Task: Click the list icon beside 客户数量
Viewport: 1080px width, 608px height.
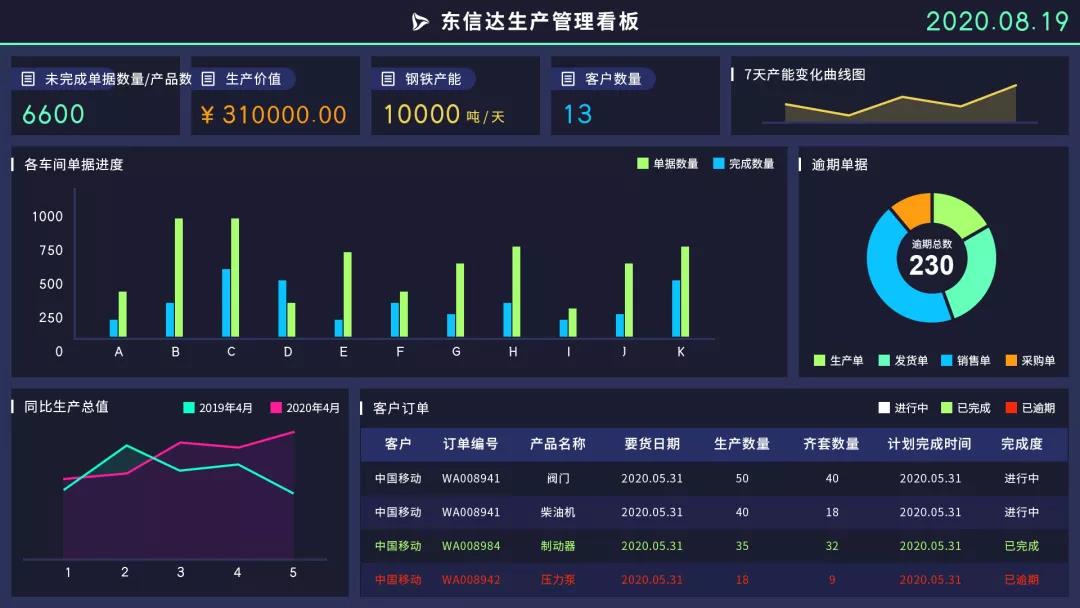Action: (568, 79)
